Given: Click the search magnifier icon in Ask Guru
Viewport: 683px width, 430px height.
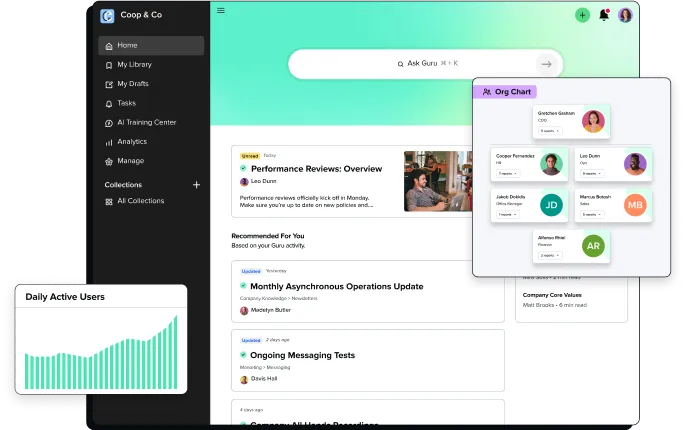Looking at the screenshot, I should 400,64.
